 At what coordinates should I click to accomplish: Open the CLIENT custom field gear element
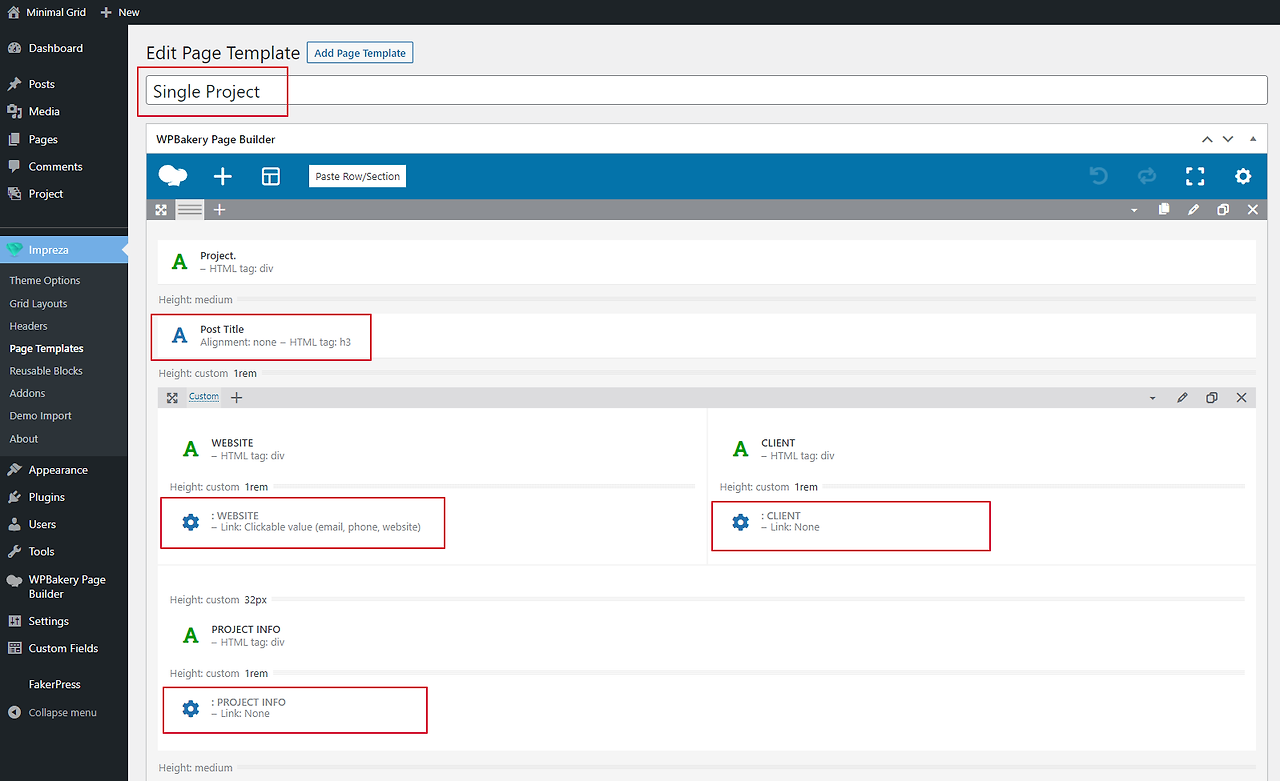(x=741, y=522)
